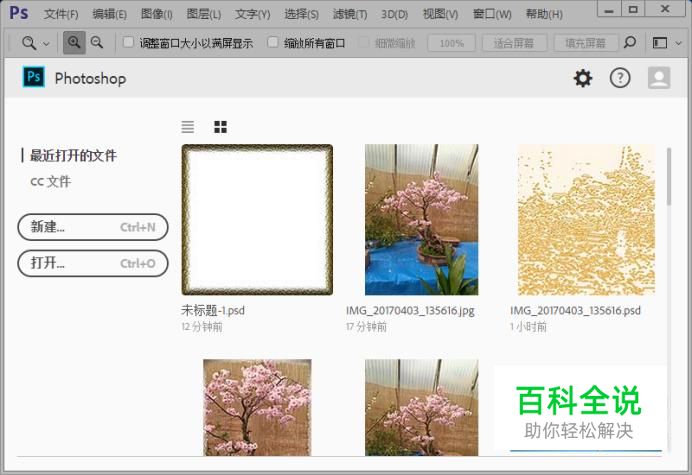This screenshot has height=475, width=692.
Task: Open the 编辑(E) menu
Action: tap(109, 14)
